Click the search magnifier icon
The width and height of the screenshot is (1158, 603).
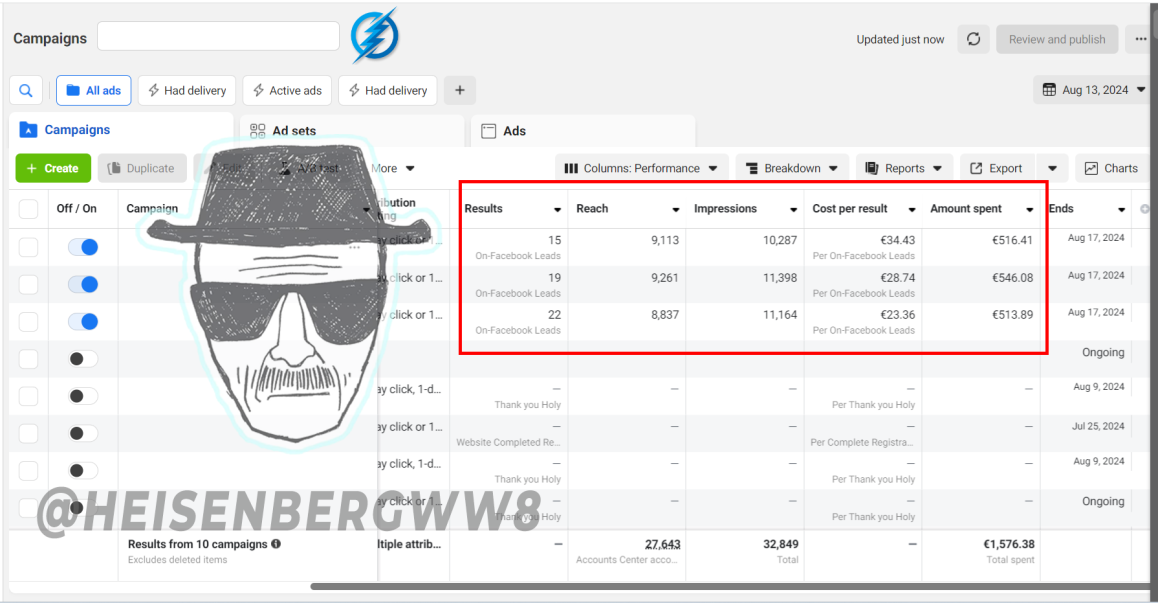(x=26, y=90)
